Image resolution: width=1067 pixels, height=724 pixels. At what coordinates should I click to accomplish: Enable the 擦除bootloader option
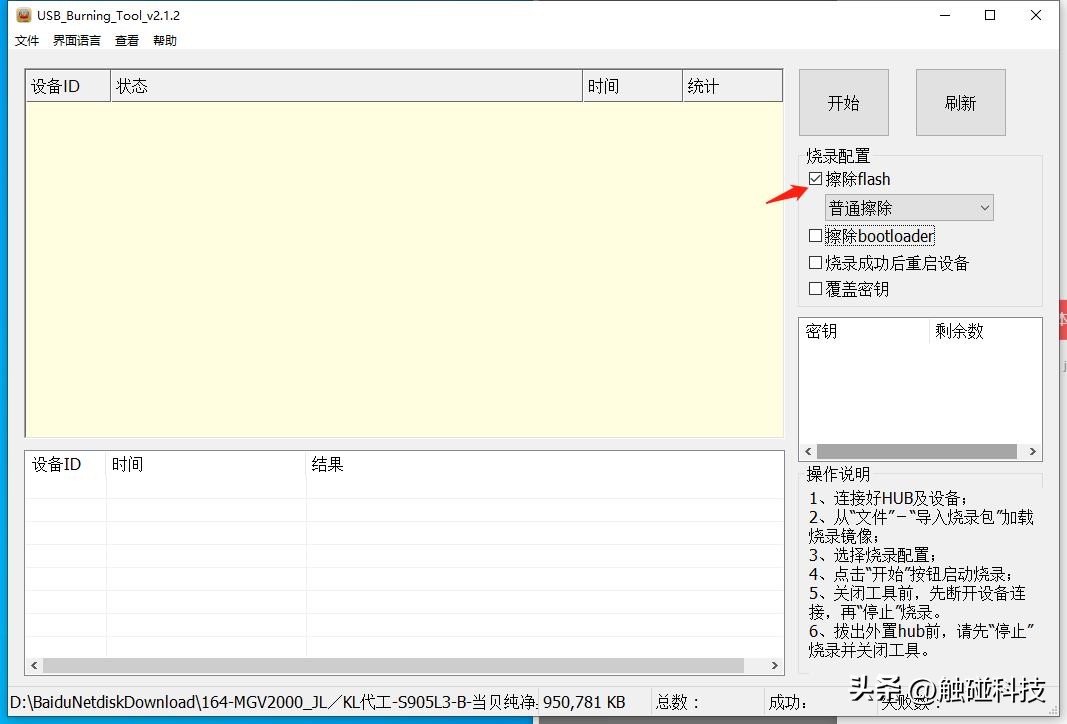pyautogui.click(x=816, y=235)
